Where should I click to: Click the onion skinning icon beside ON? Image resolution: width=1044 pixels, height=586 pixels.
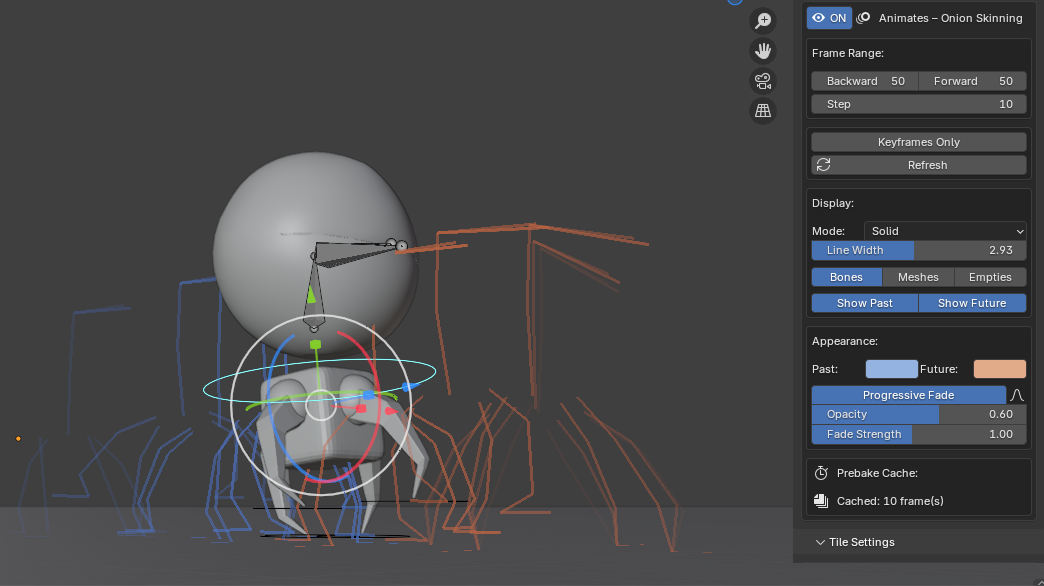pyautogui.click(x=865, y=18)
